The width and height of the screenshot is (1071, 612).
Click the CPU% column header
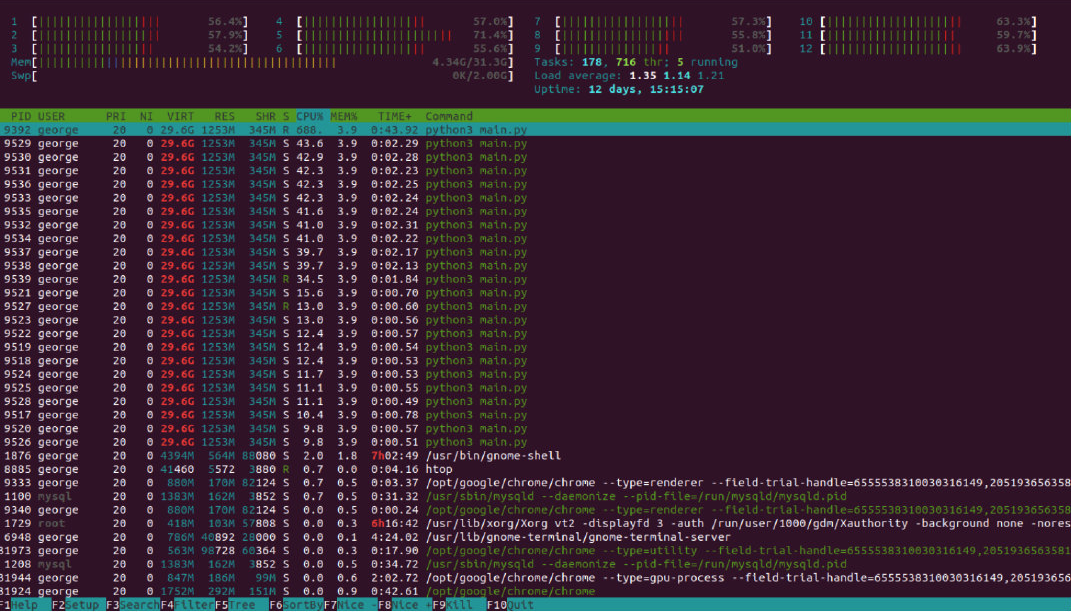coord(309,116)
